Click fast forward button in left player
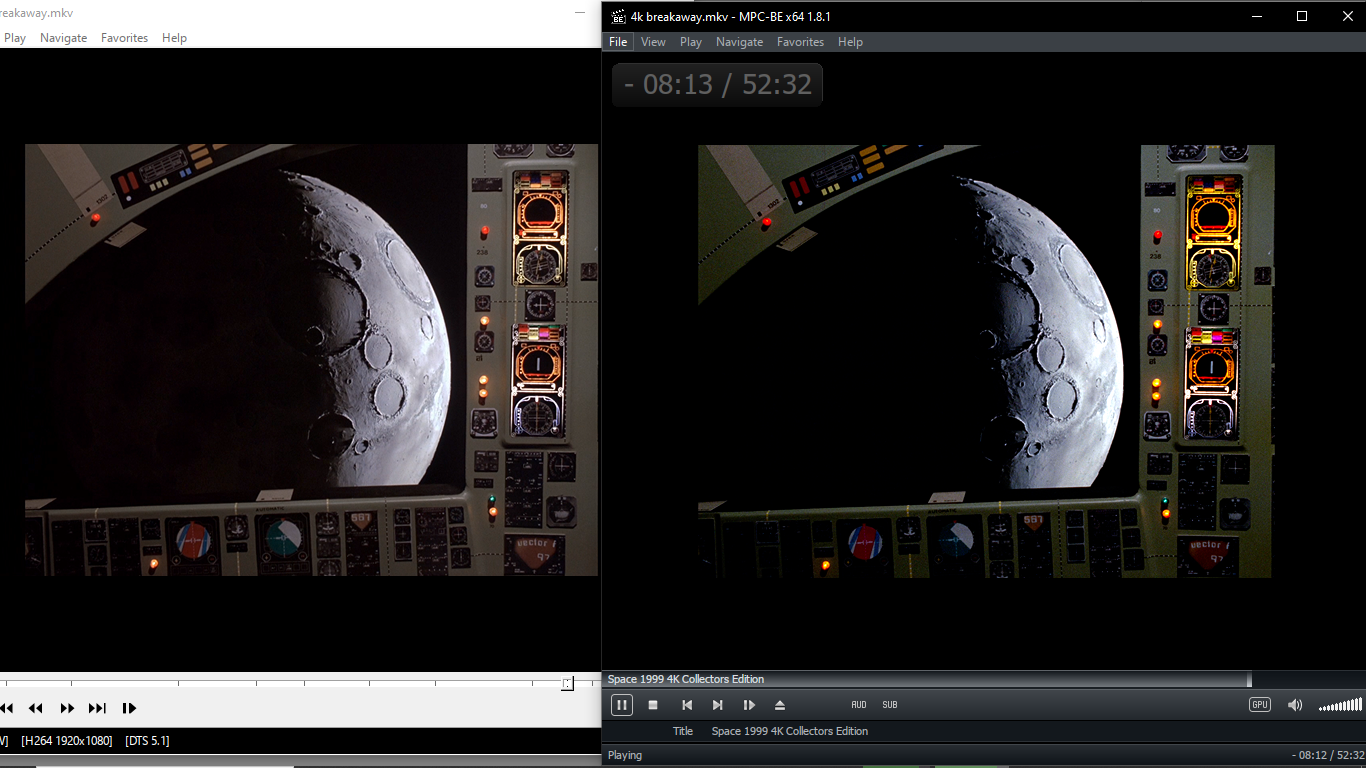This screenshot has height=768, width=1366. (x=67, y=708)
